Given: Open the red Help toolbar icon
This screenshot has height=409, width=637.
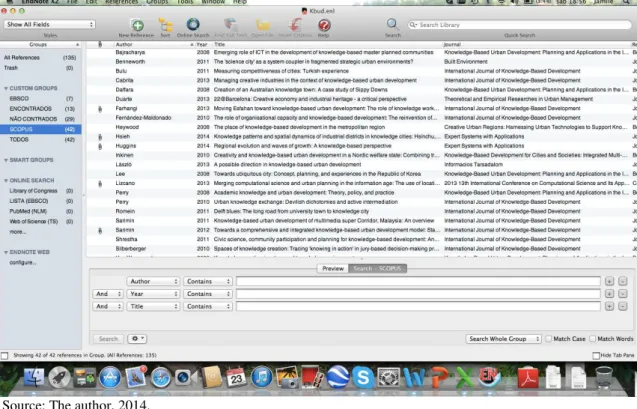Looking at the screenshot, I should (x=324, y=25).
